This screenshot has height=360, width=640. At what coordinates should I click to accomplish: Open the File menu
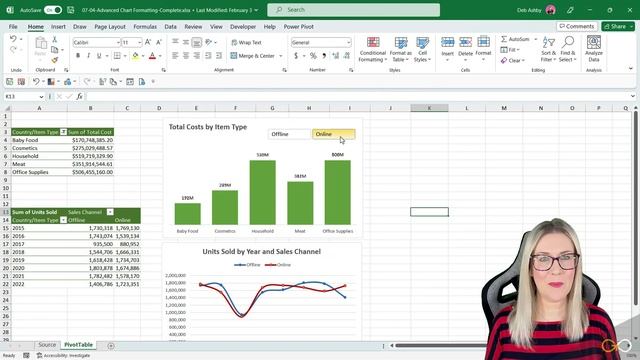tap(13, 27)
